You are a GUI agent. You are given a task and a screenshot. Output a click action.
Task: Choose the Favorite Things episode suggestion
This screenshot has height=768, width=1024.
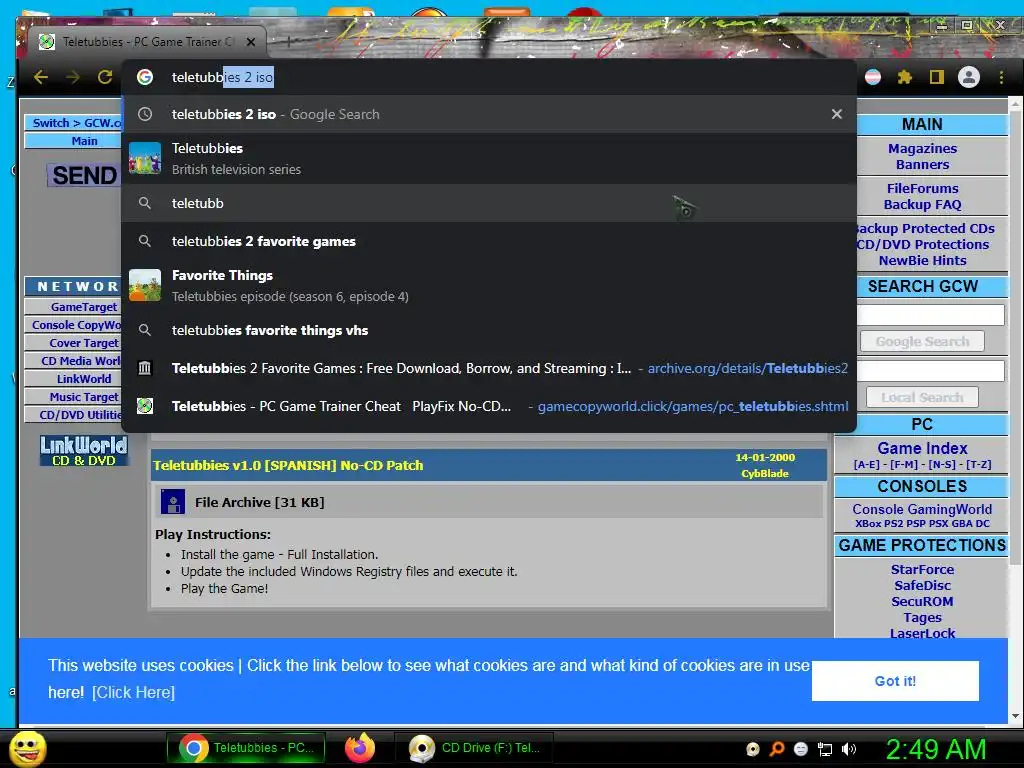[489, 285]
